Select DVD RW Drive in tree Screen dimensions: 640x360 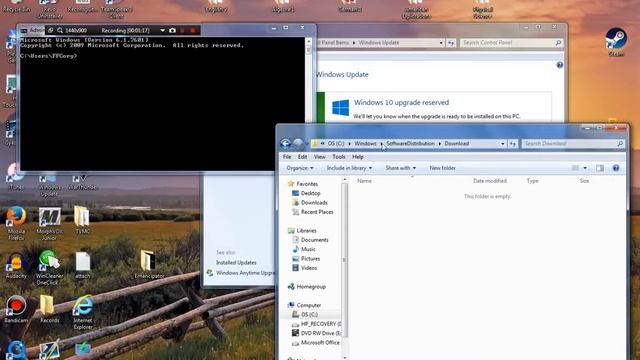point(317,333)
